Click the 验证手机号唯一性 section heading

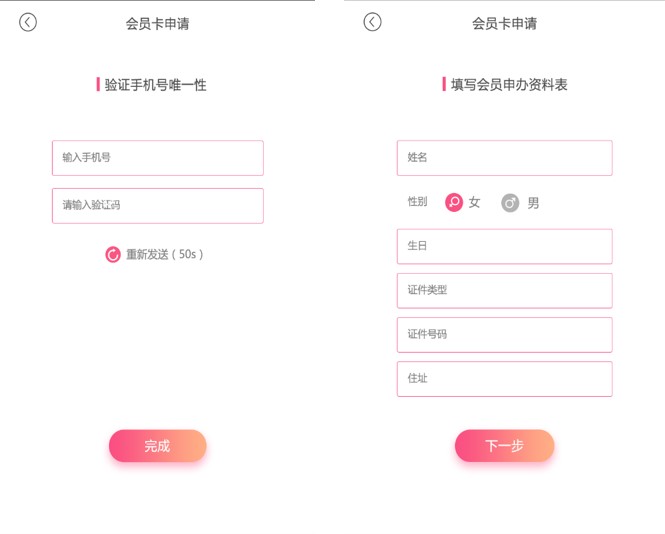point(155,85)
